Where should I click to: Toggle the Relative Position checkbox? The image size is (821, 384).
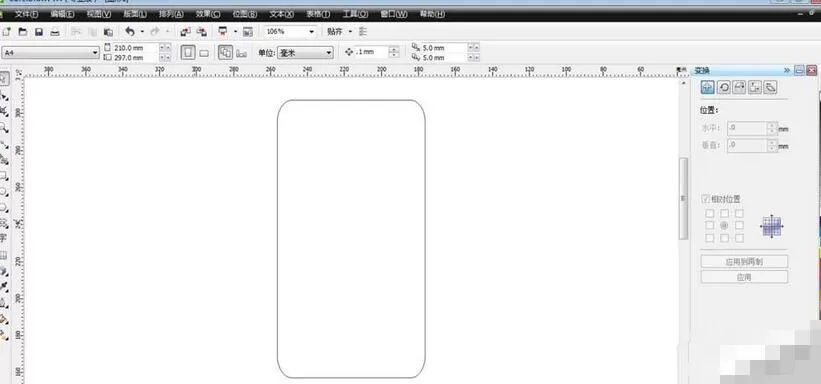tap(706, 199)
